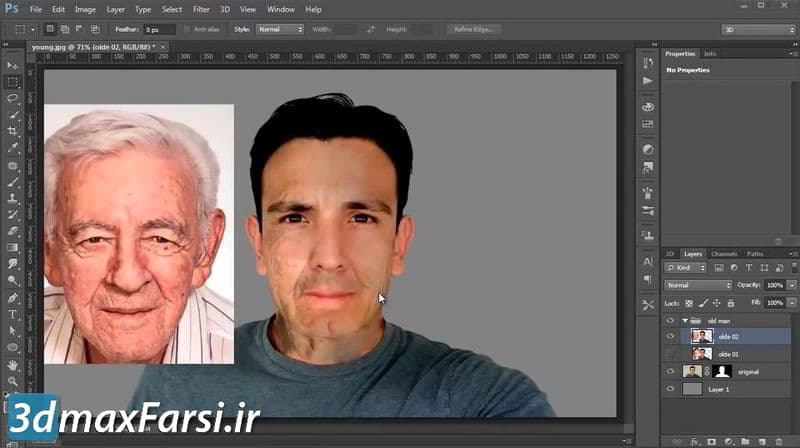Create new adjustment layer icon
This screenshot has height=448, width=800.
point(729,441)
